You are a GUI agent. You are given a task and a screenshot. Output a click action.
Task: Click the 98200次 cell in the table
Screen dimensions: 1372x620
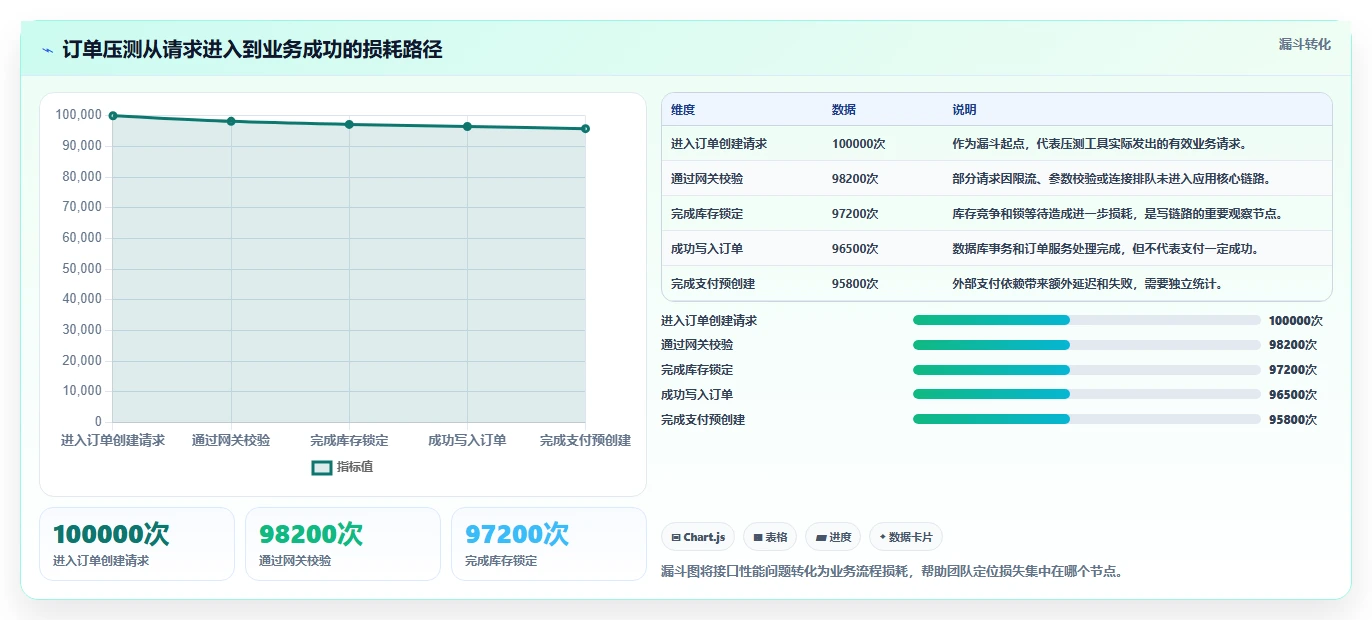(855, 179)
